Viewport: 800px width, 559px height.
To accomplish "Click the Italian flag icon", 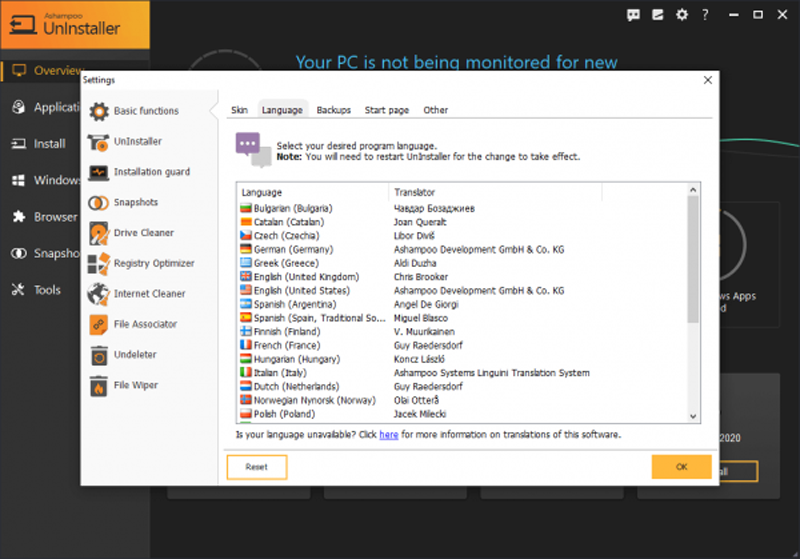I will click(246, 373).
